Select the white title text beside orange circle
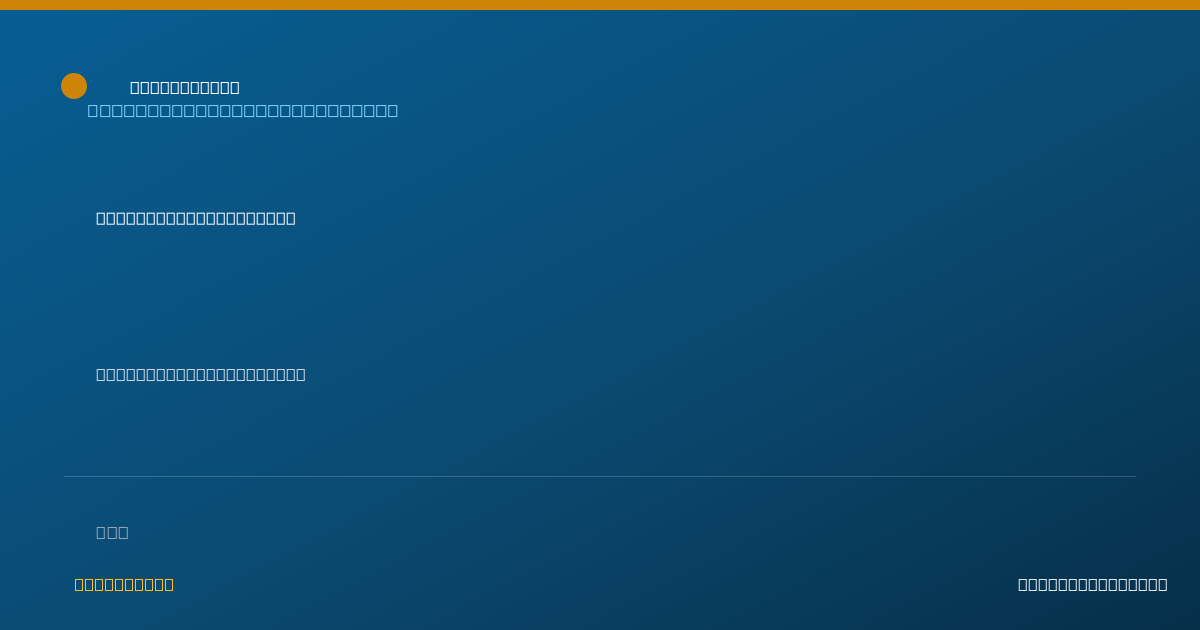This screenshot has height=630, width=1200. pyautogui.click(x=185, y=87)
